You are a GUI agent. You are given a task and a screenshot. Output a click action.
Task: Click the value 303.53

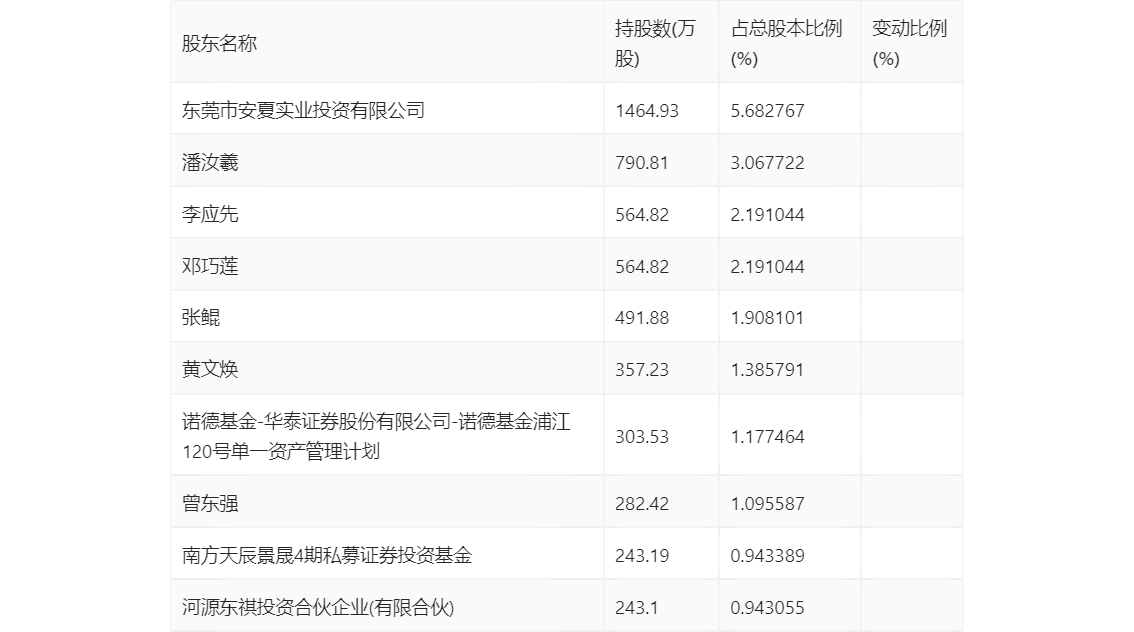tap(642, 437)
